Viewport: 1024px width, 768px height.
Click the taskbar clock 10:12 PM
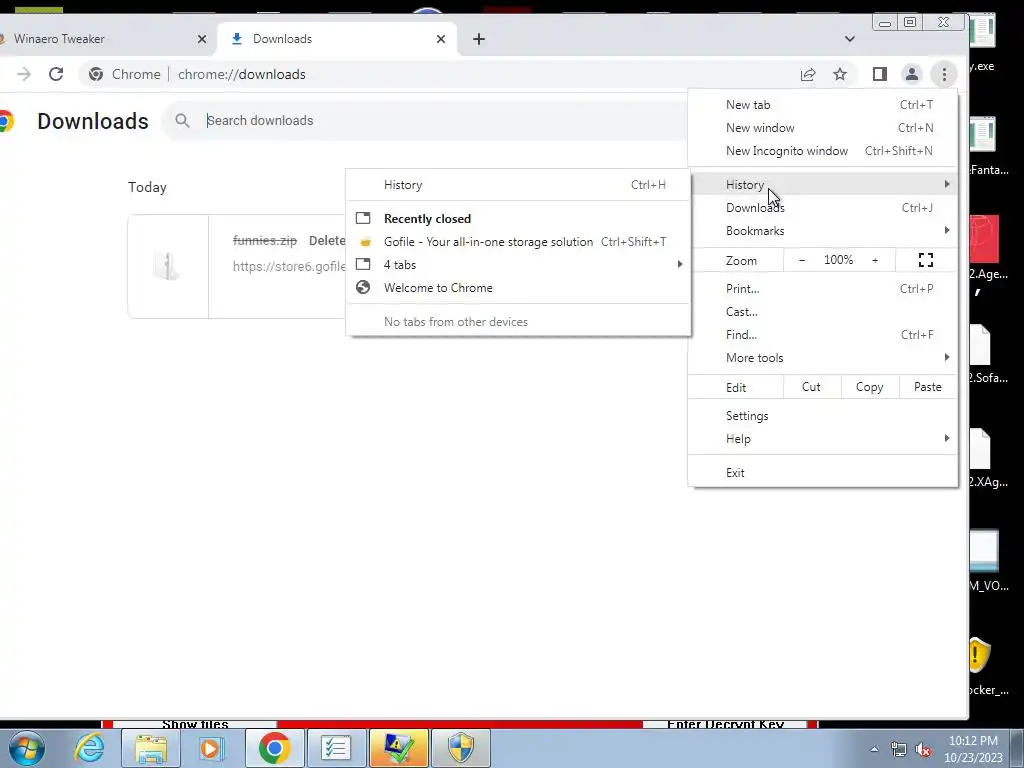(973, 749)
